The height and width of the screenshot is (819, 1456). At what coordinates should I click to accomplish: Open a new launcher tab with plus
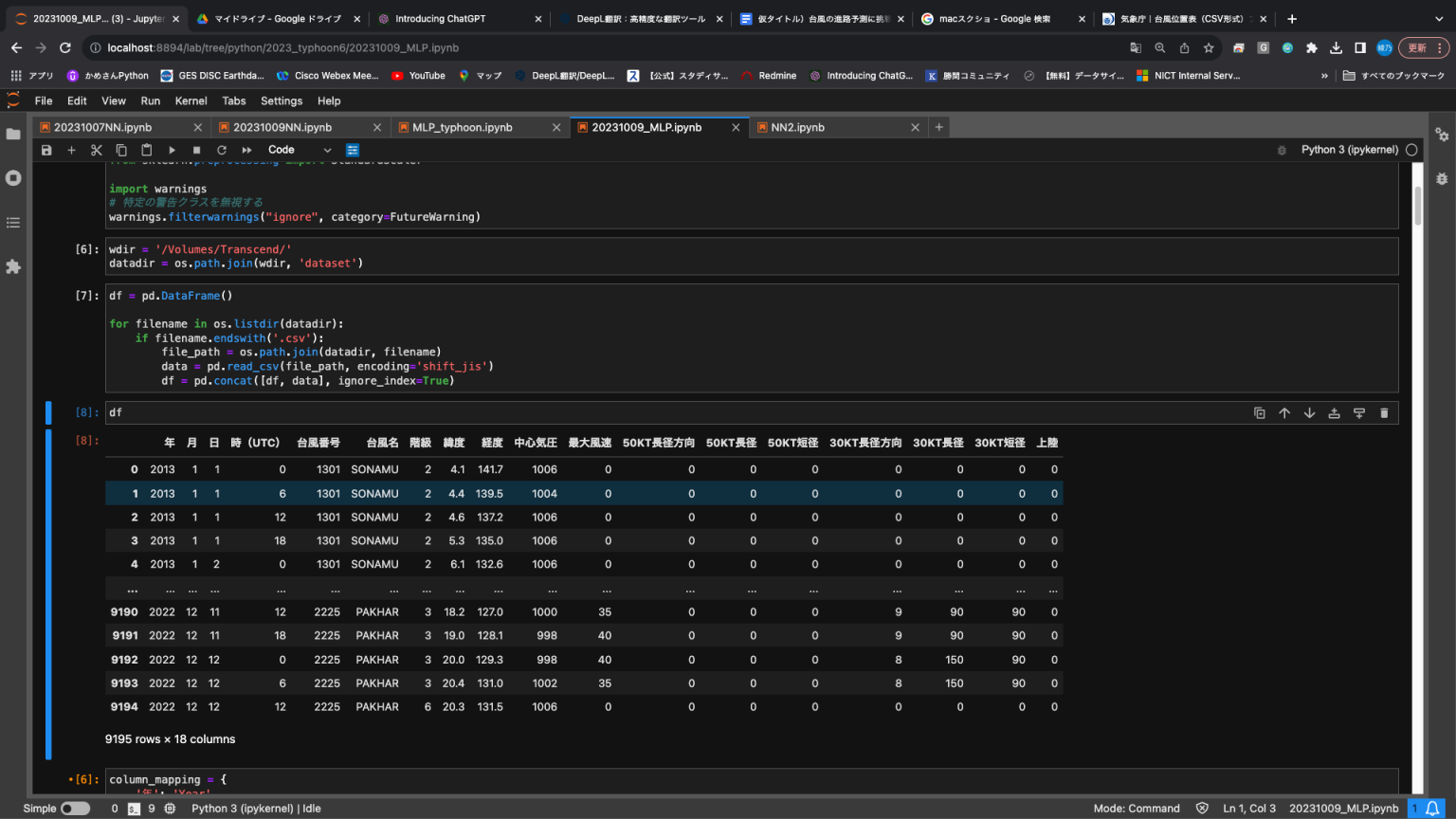pos(939,127)
